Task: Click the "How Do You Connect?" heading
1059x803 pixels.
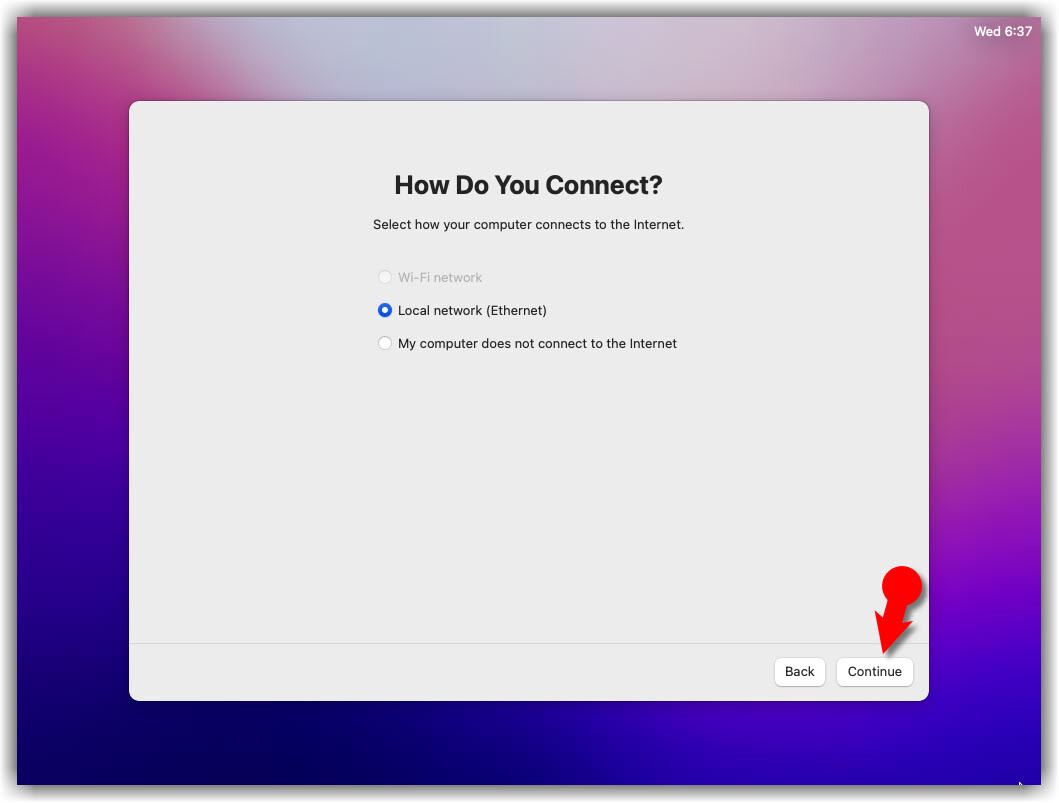Action: (x=528, y=185)
